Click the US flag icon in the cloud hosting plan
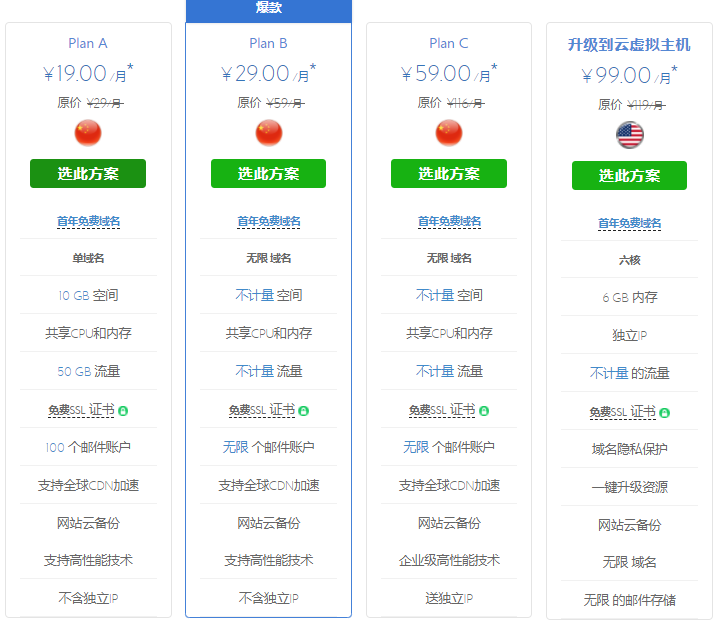 [x=630, y=135]
